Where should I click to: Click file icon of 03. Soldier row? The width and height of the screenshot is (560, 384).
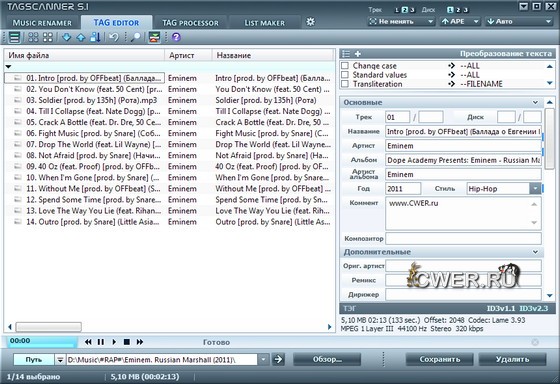(x=18, y=100)
